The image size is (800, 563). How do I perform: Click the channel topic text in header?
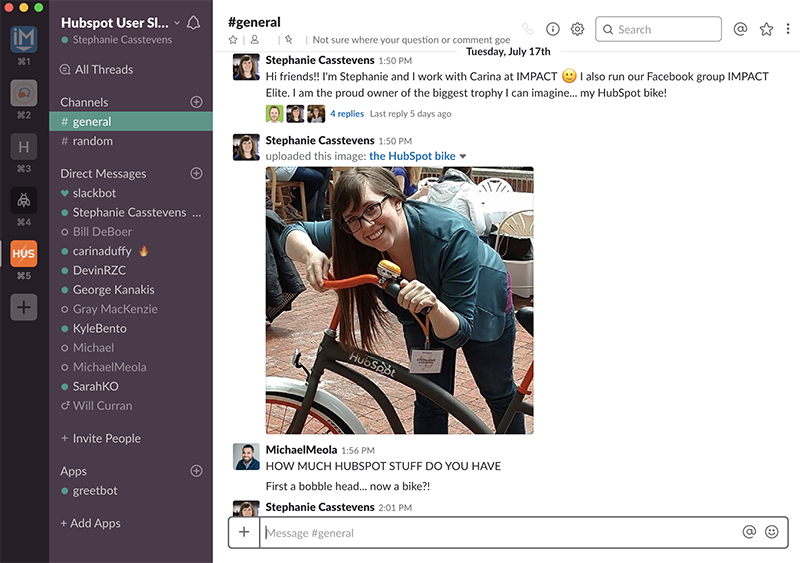[411, 40]
